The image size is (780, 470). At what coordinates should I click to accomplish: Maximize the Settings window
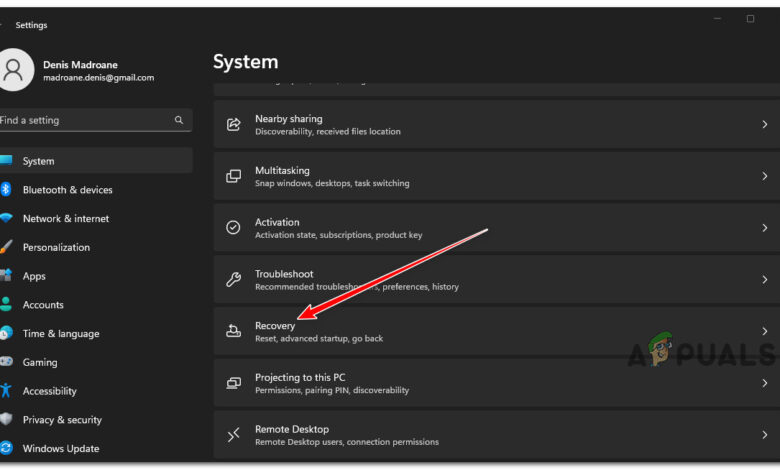point(750,19)
